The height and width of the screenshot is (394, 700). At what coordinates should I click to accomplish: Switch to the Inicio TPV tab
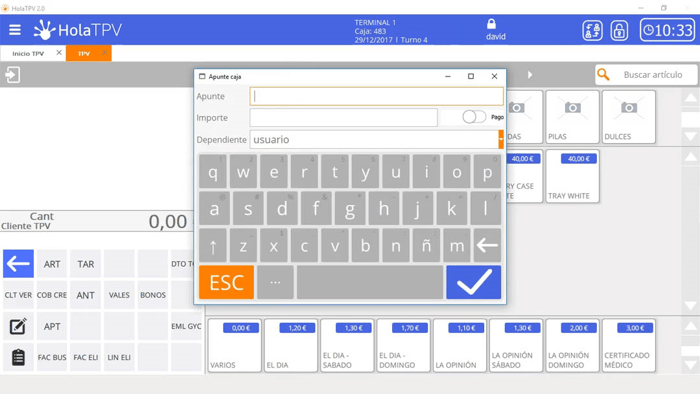point(28,54)
